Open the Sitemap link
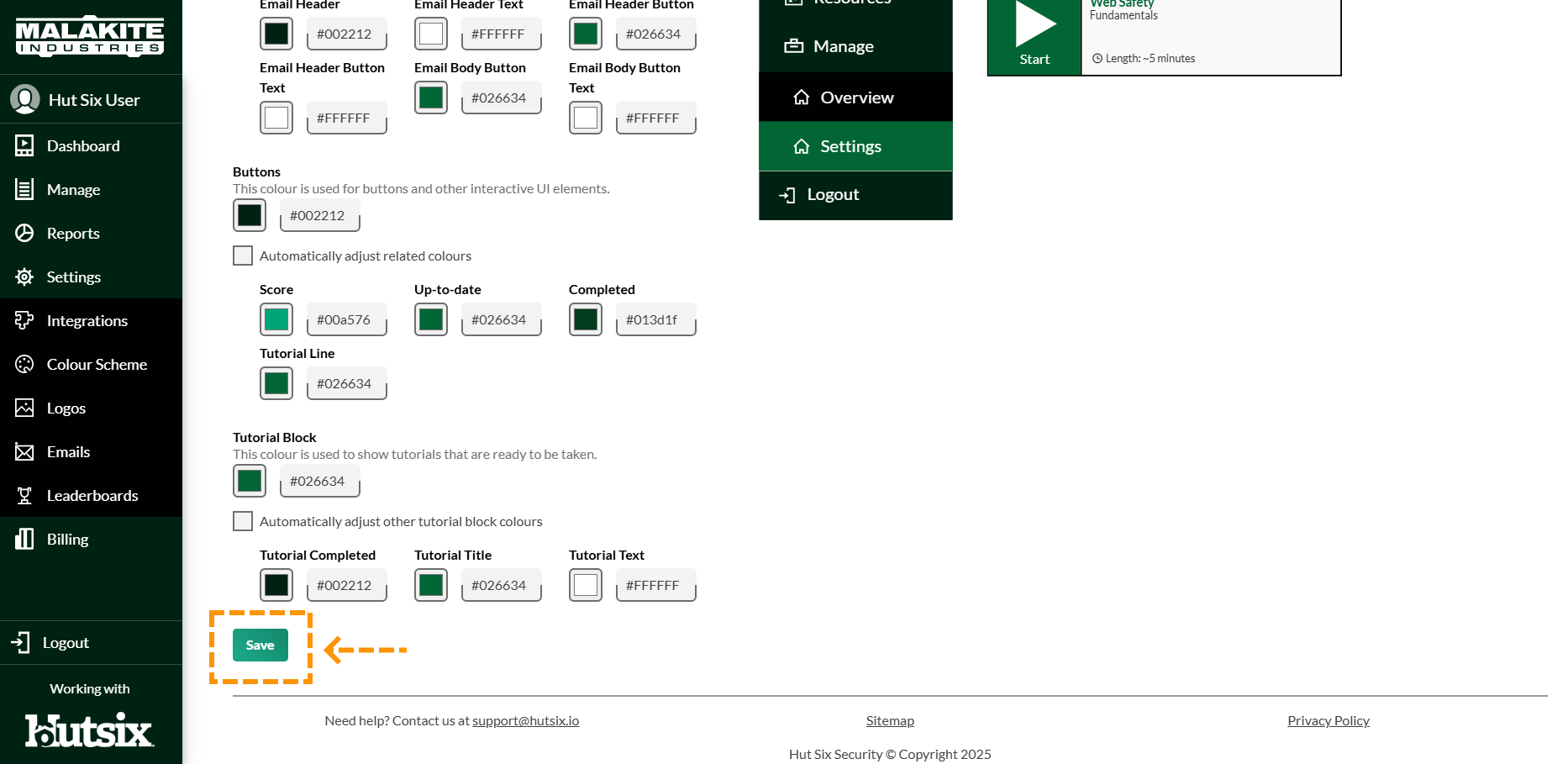The width and height of the screenshot is (1568, 764). pyautogui.click(x=890, y=720)
